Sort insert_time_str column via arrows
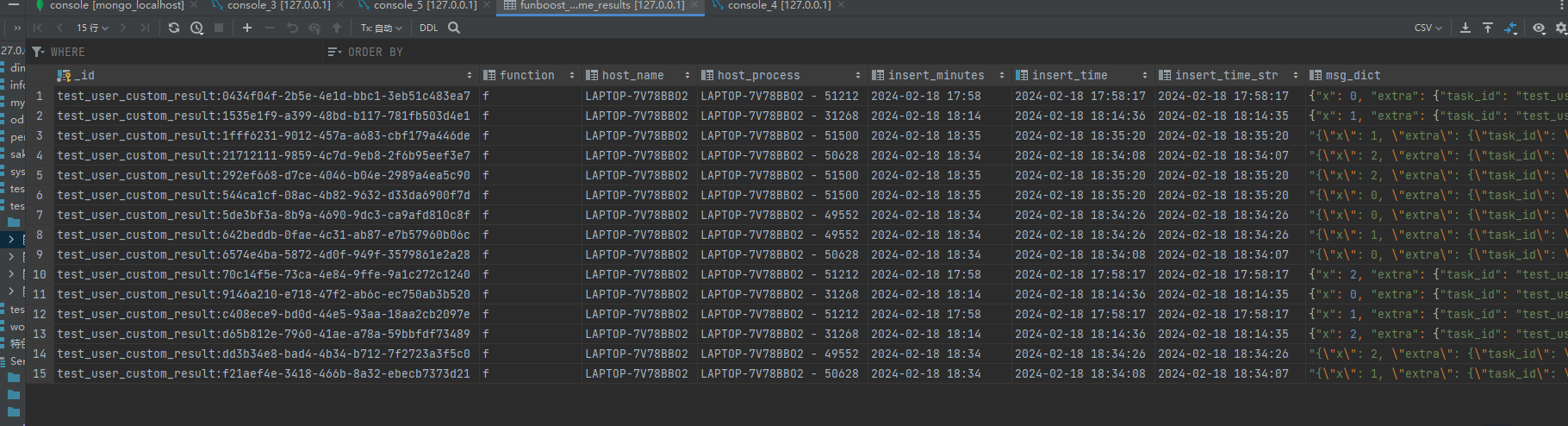Image resolution: width=1568 pixels, height=426 pixels. [x=1295, y=76]
